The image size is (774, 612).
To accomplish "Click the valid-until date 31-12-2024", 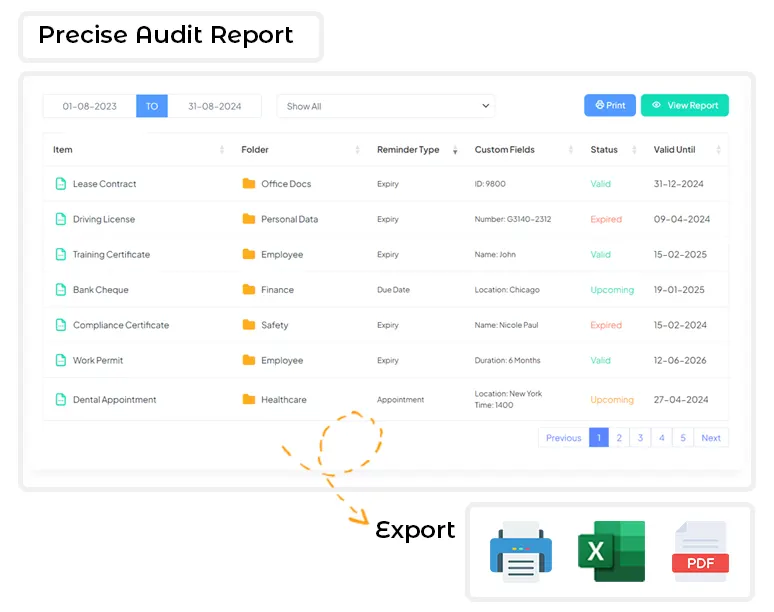I will click(x=679, y=184).
